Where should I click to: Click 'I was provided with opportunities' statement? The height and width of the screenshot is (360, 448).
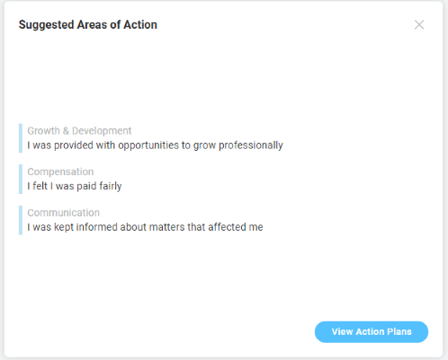(x=155, y=145)
